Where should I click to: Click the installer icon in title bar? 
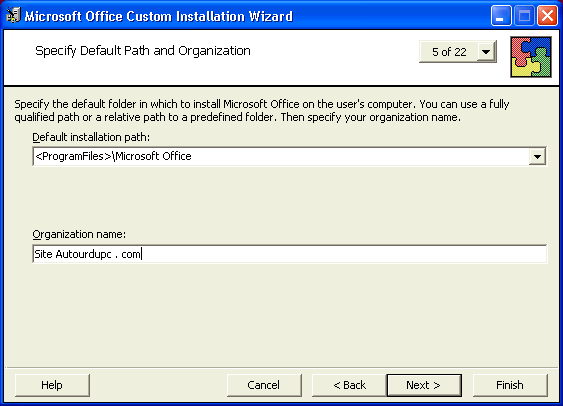pyautogui.click(x=13, y=15)
